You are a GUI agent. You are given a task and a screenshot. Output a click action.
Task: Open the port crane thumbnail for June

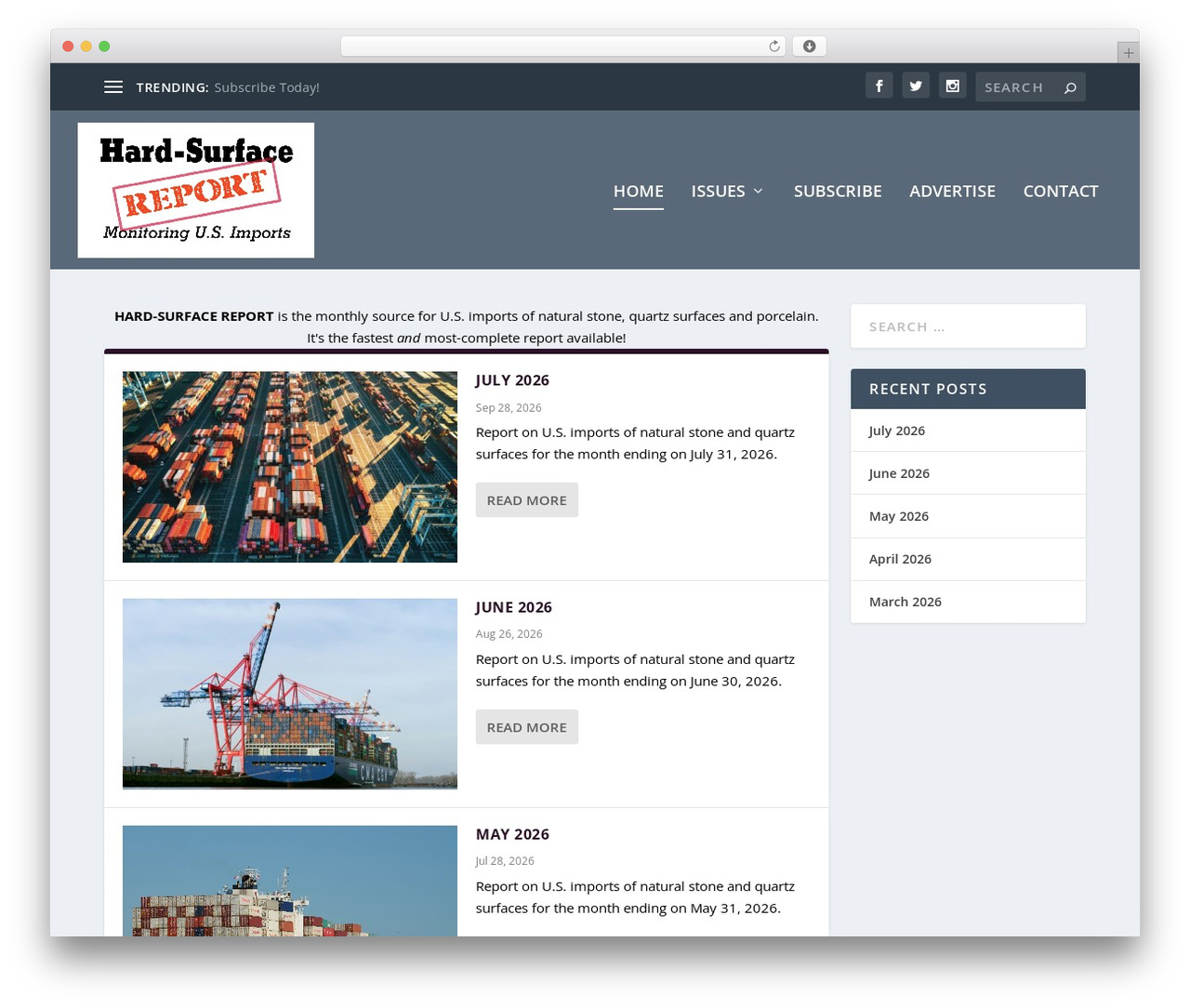290,694
